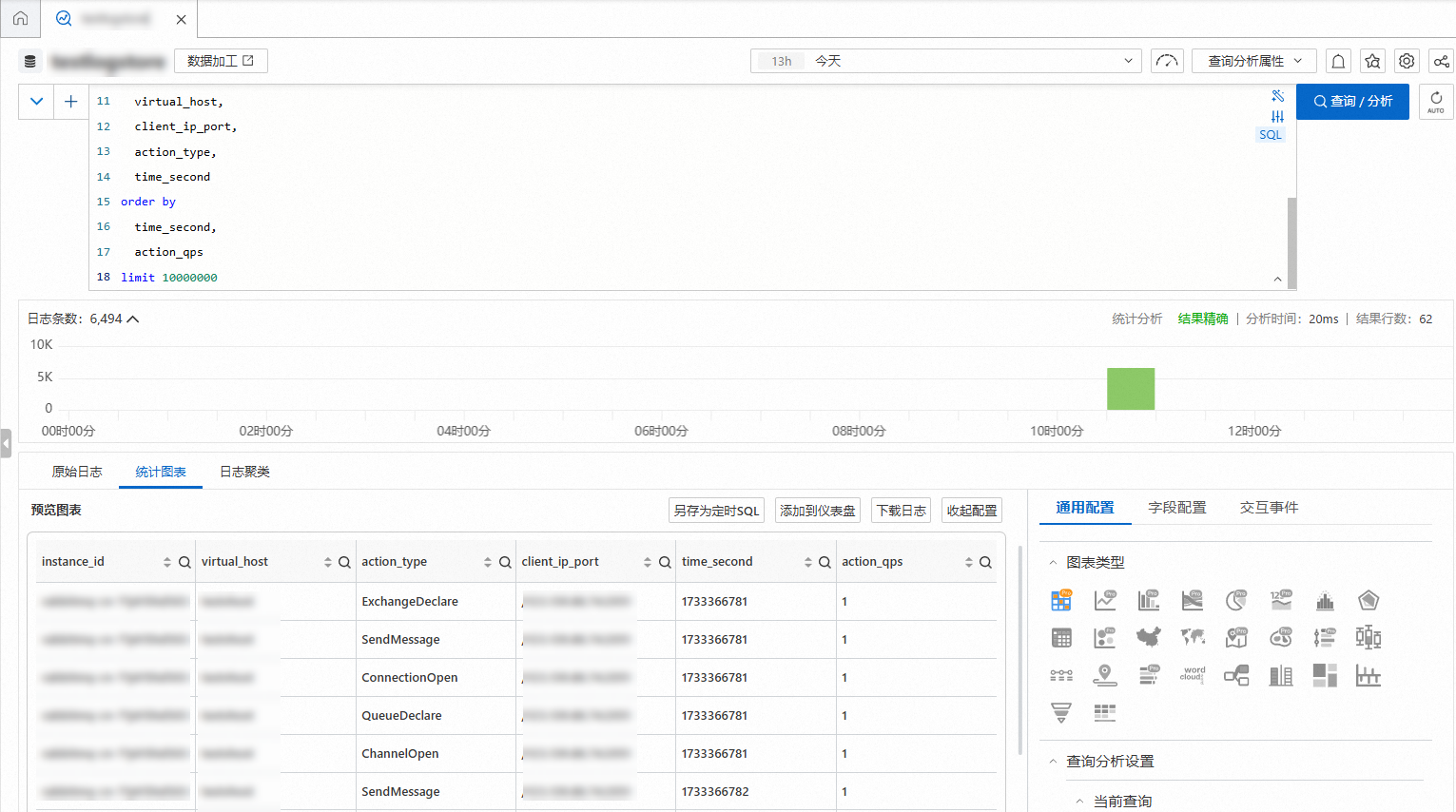
Task: Collapse the 当前查询 subsection
Action: (x=1079, y=802)
